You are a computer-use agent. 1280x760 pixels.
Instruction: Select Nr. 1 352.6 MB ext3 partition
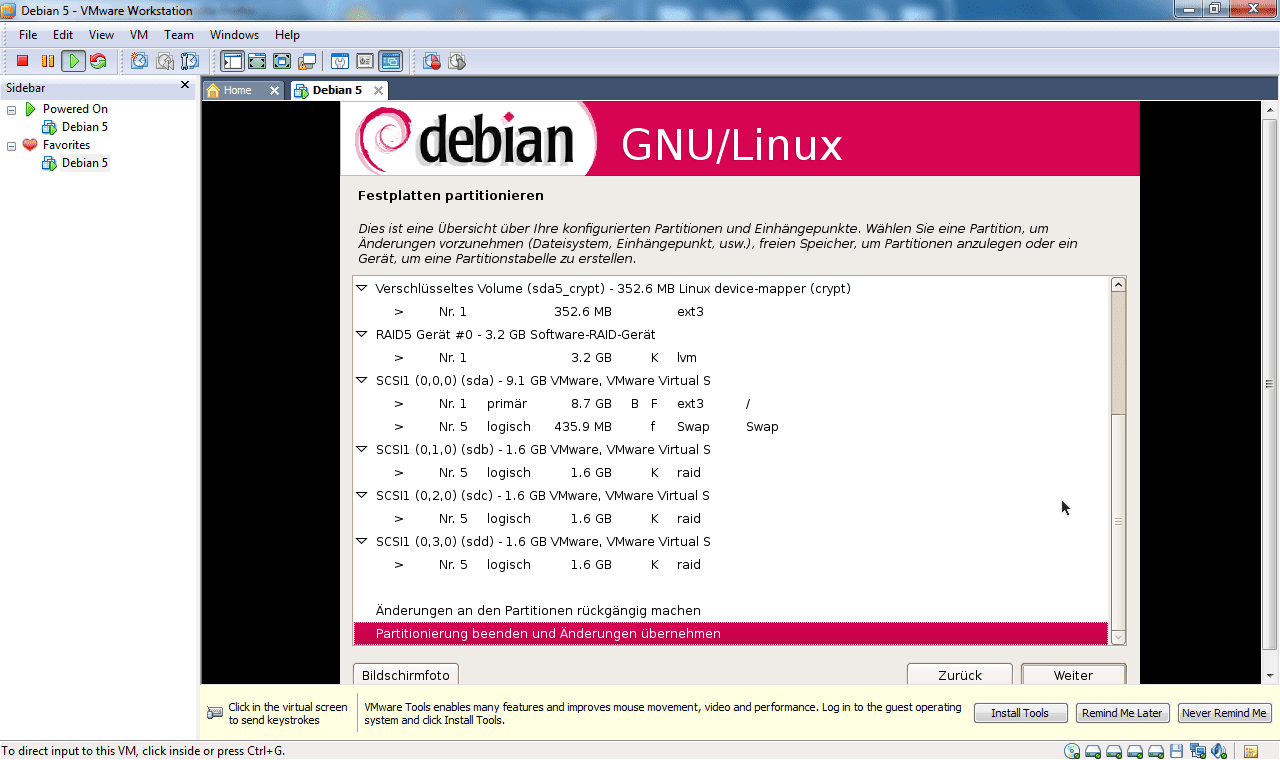click(731, 311)
